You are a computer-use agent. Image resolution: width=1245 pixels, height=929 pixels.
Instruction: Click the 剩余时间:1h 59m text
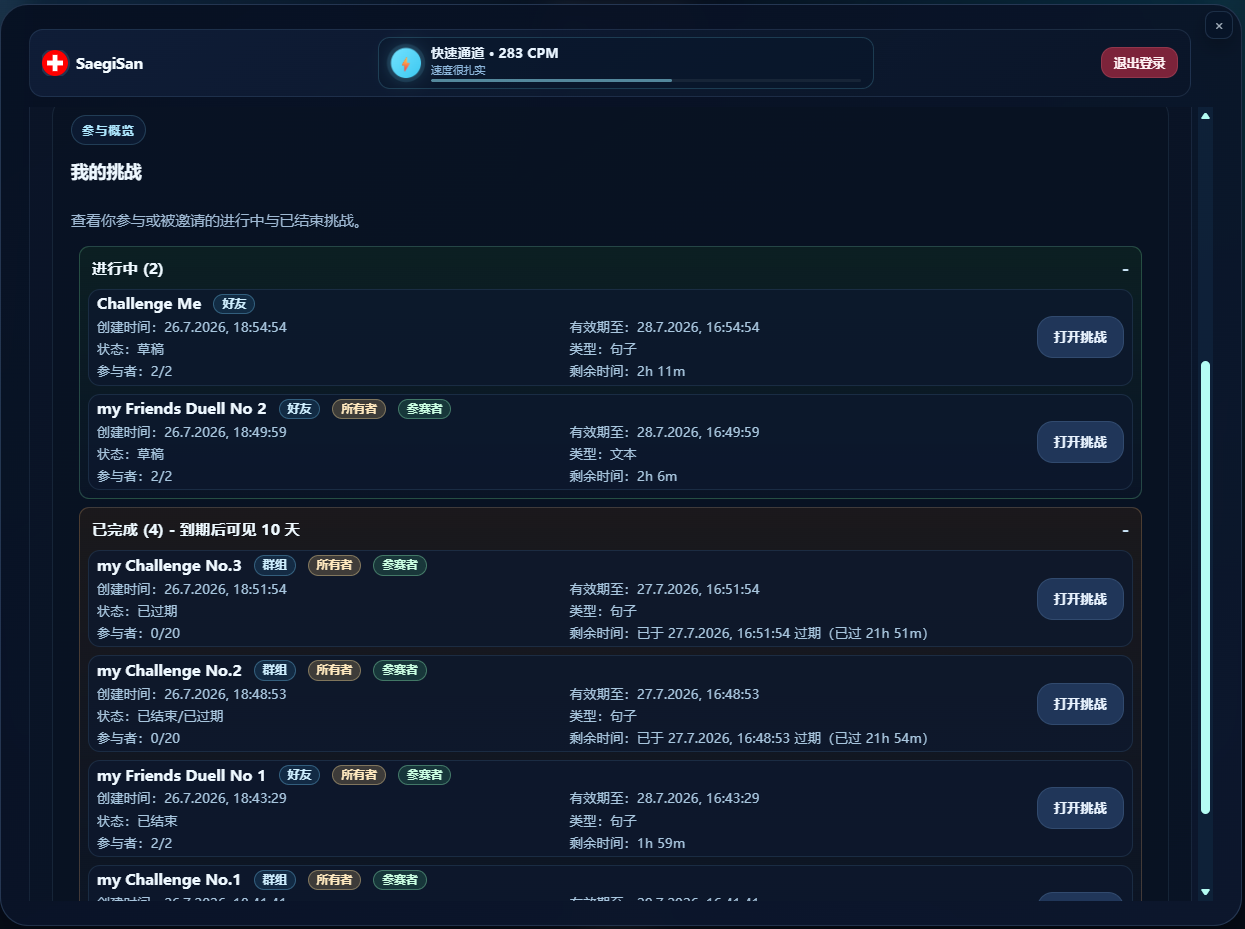click(x=627, y=843)
